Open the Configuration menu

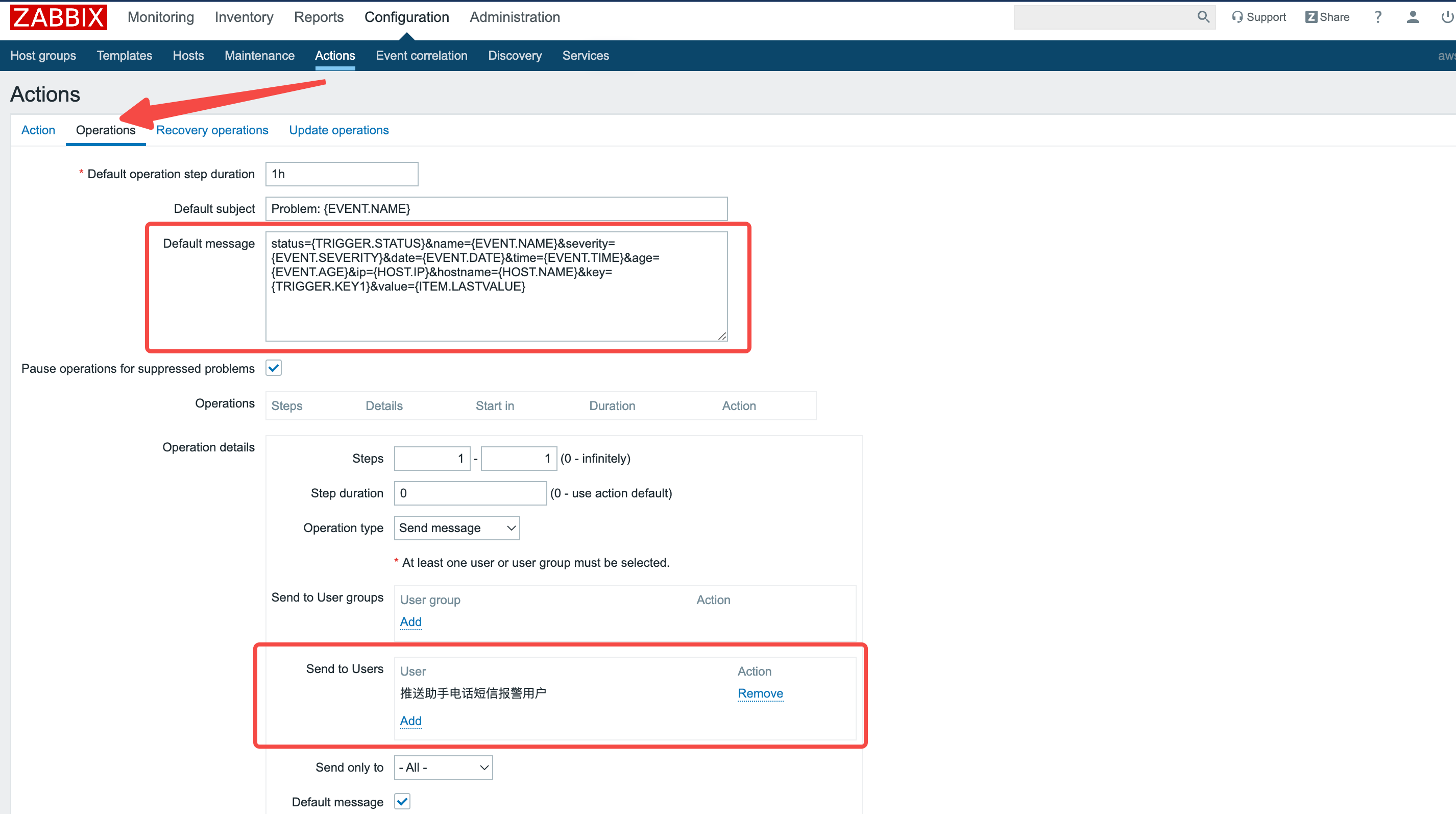click(406, 17)
